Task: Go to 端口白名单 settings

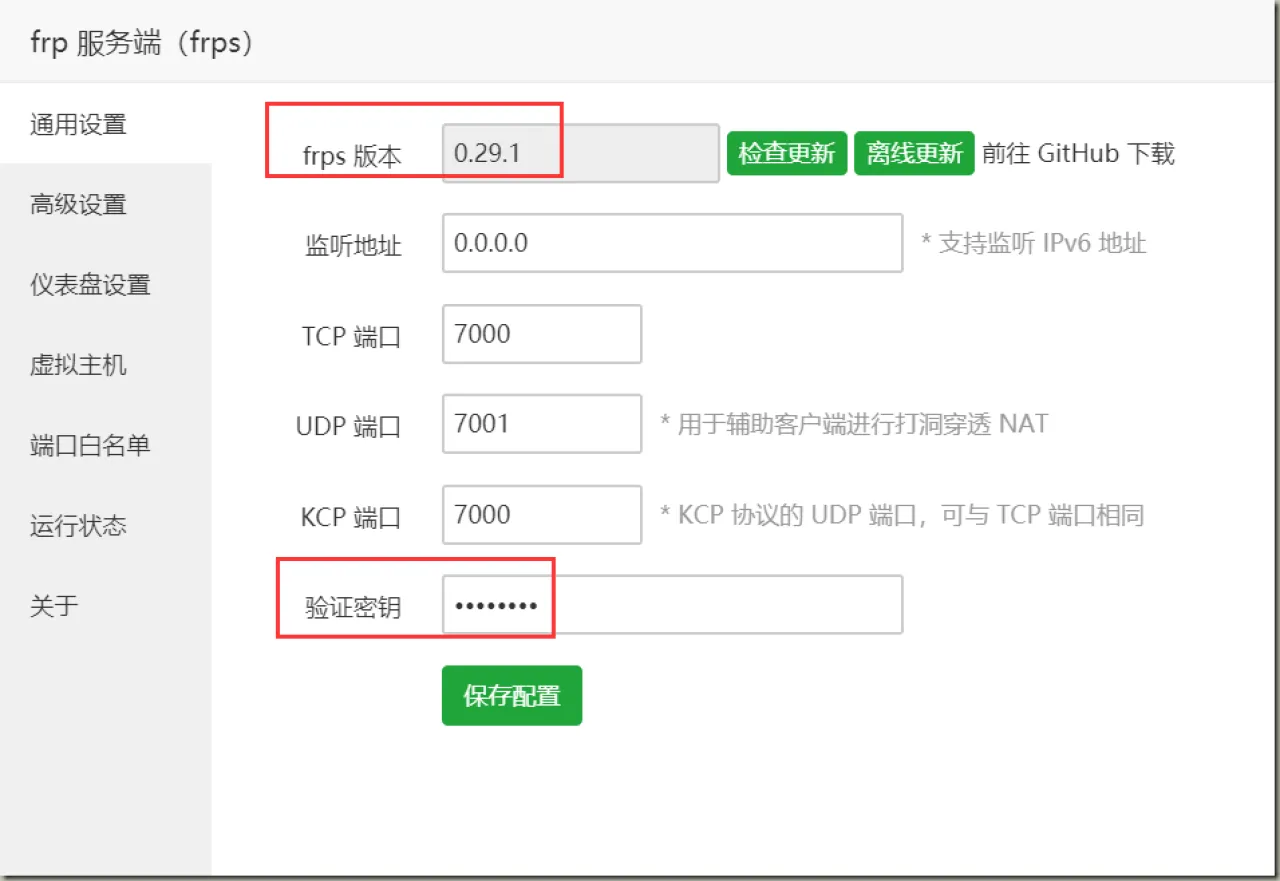Action: [90, 445]
